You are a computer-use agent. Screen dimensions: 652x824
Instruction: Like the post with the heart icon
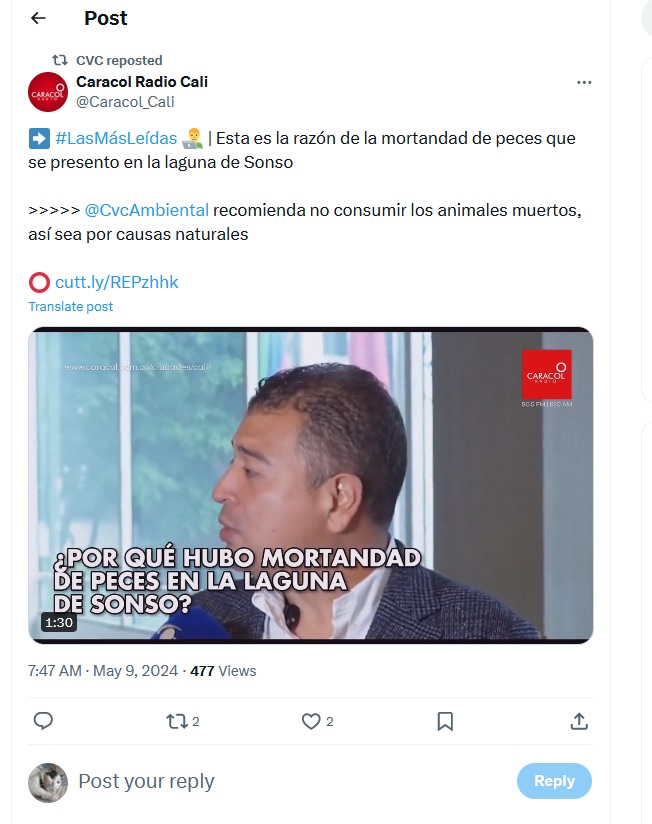coord(311,721)
